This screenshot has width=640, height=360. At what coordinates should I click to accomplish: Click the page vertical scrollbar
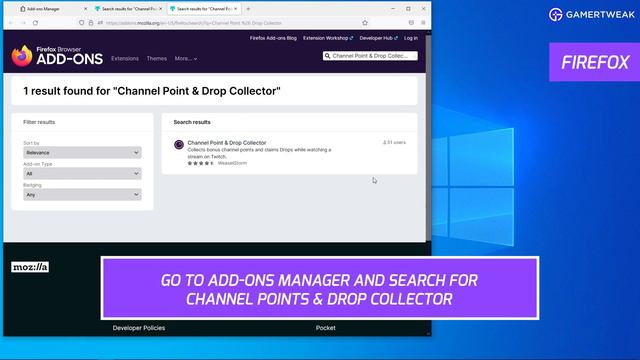(x=428, y=139)
